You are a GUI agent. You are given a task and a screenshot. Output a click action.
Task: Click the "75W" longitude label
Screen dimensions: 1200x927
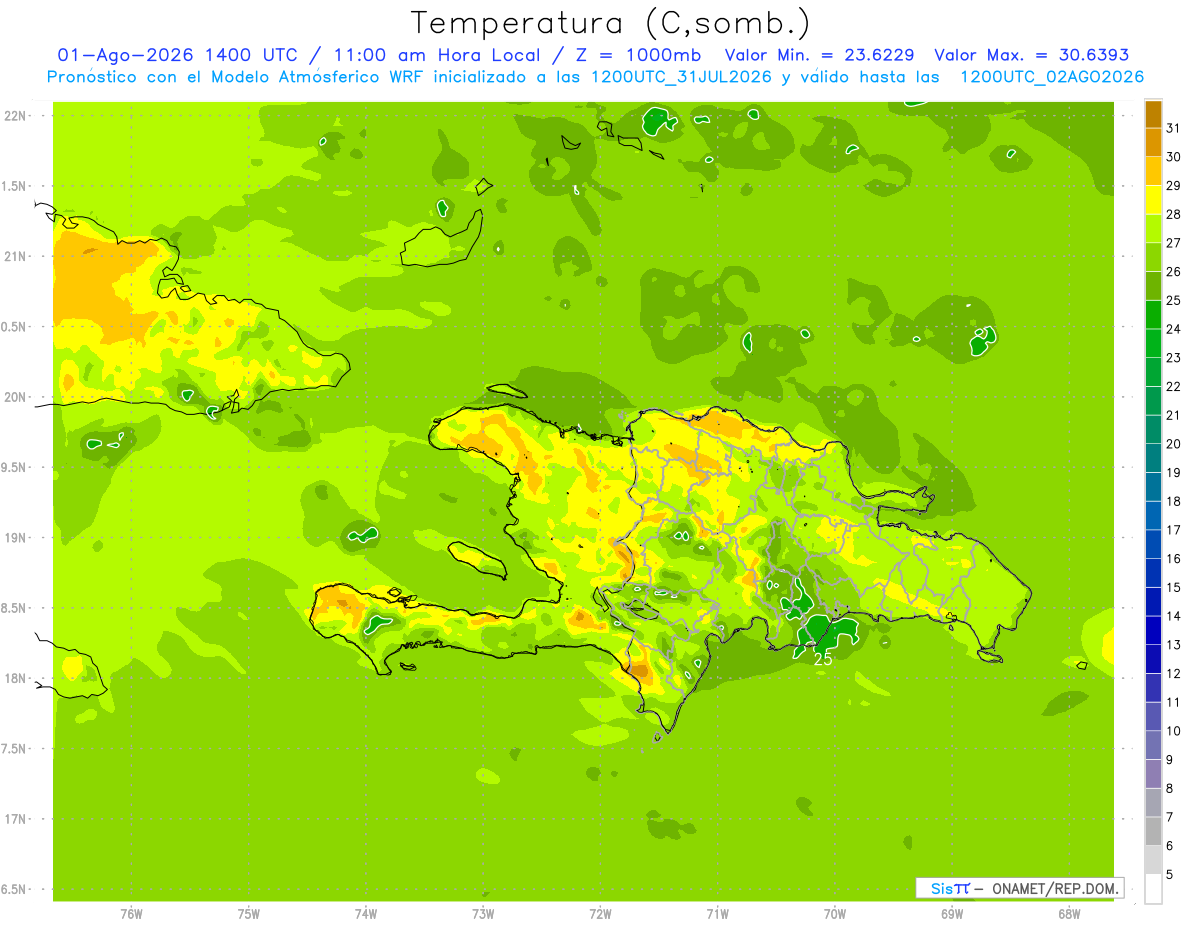coord(248,914)
